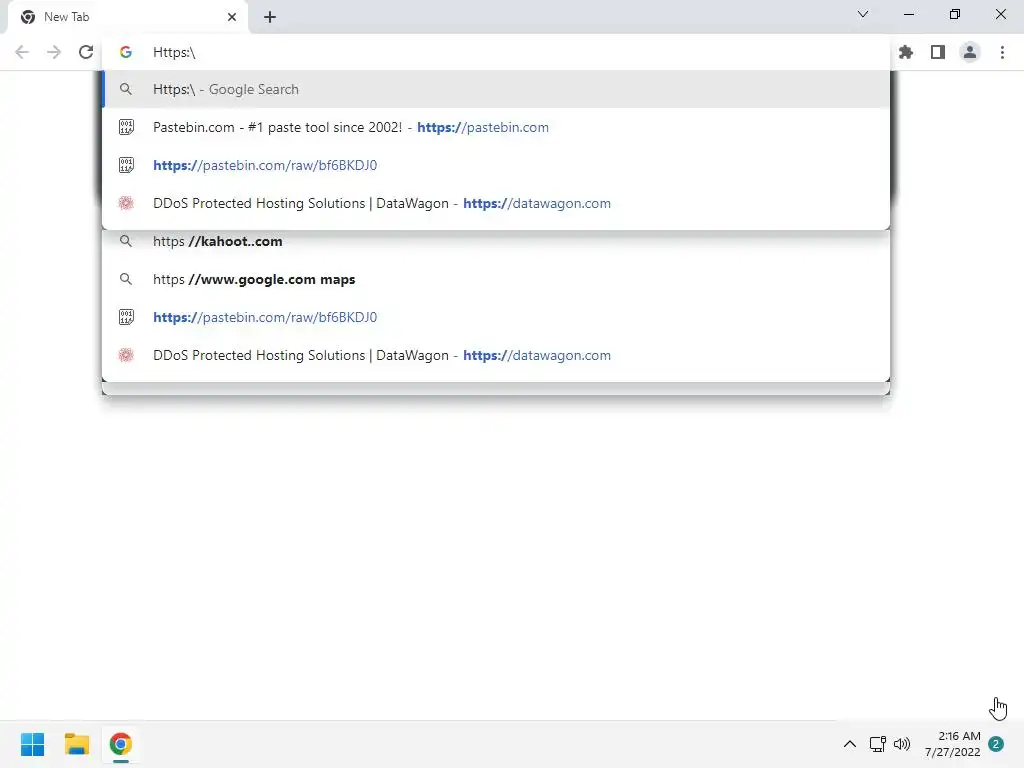The image size is (1024, 768).
Task: Click the Google logo in address bar
Action: click(x=126, y=52)
